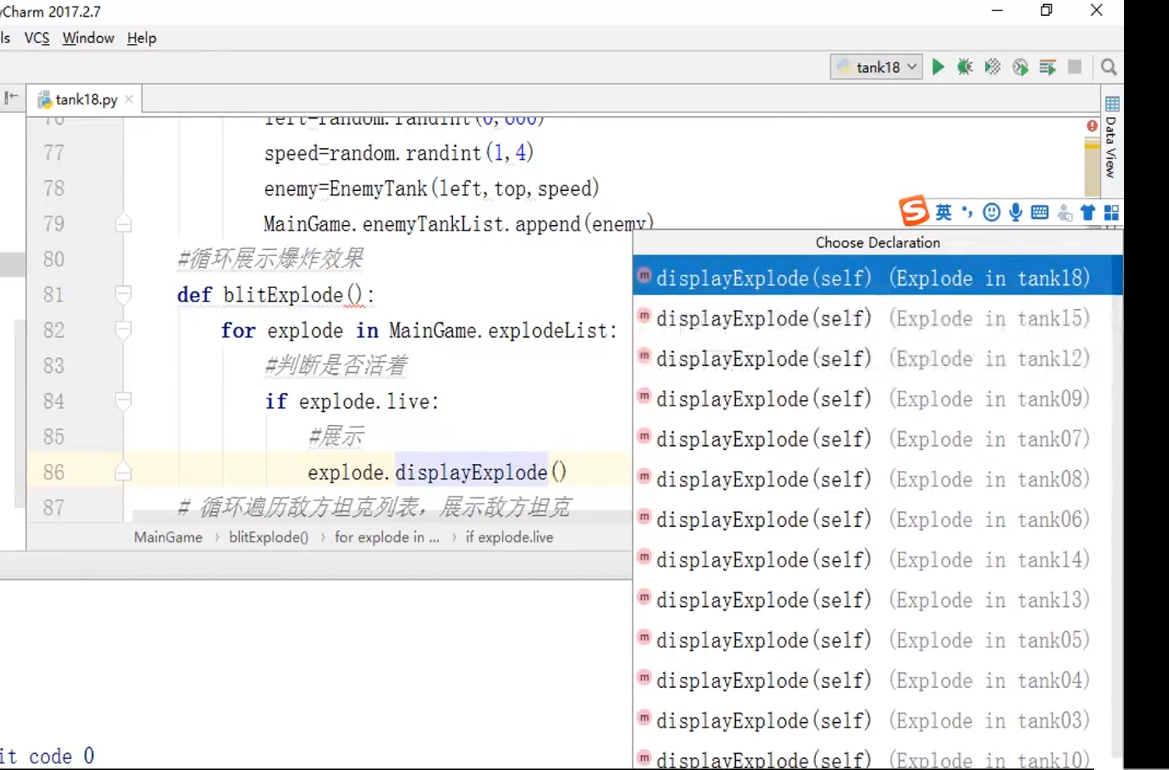
Task: Click the blitExplode function name on line 81
Action: (x=283, y=295)
